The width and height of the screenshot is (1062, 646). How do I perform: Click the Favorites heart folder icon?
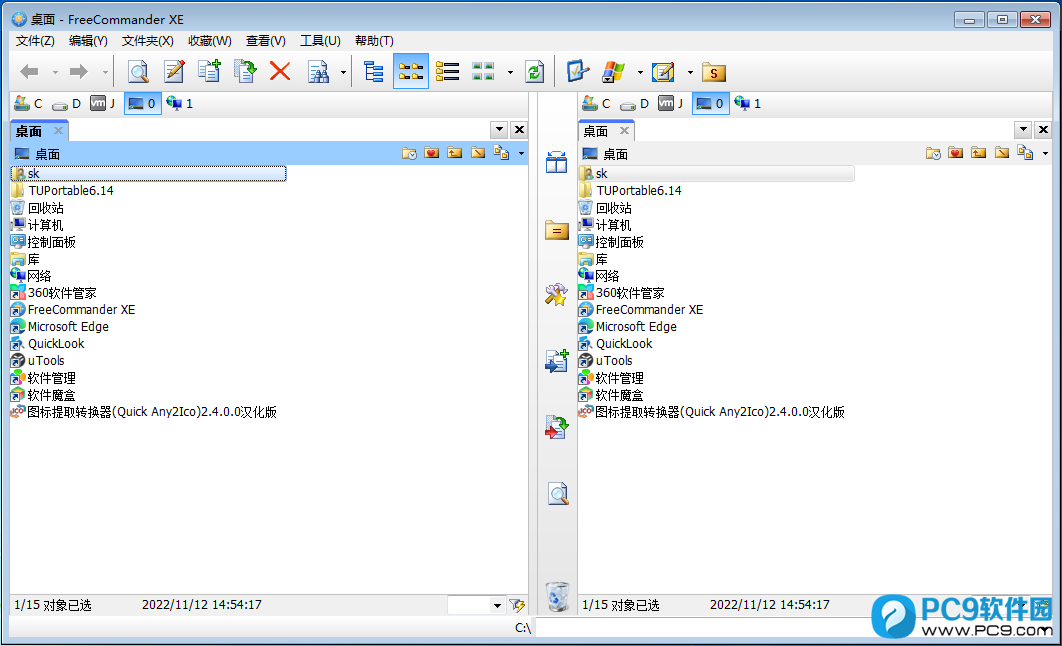432,152
